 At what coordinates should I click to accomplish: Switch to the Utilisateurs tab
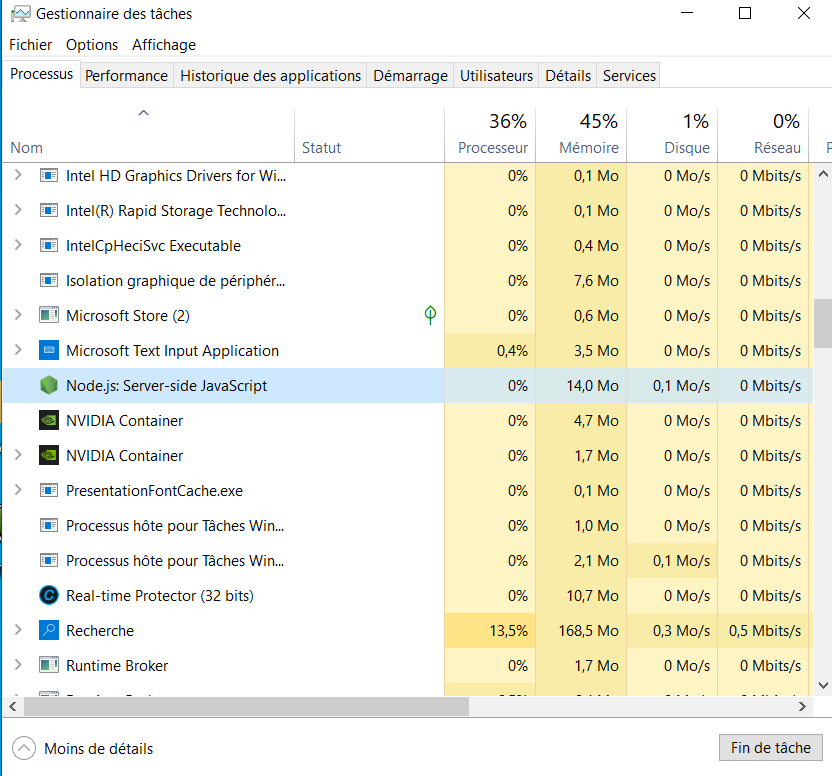tap(496, 75)
